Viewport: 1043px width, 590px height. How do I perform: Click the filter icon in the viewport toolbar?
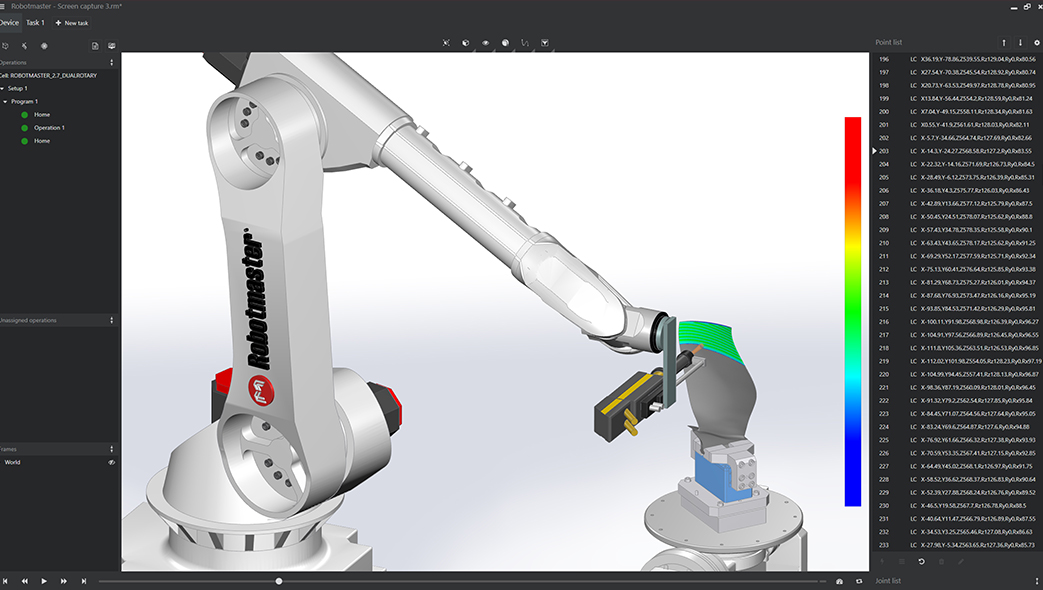[545, 43]
